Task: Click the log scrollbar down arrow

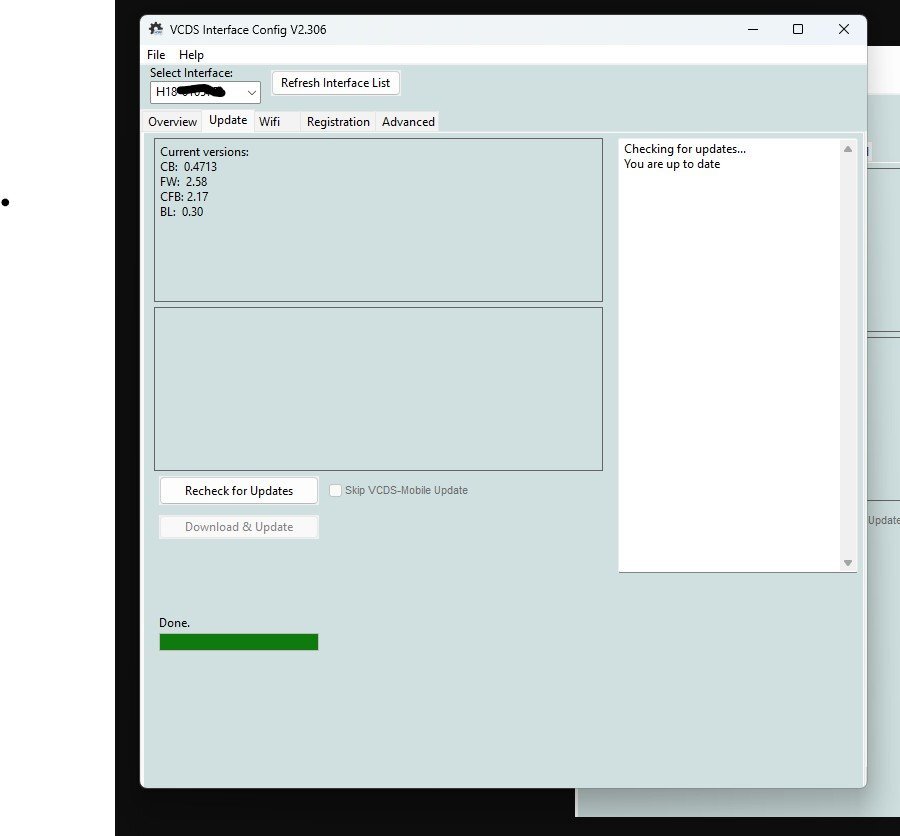Action: [x=848, y=563]
